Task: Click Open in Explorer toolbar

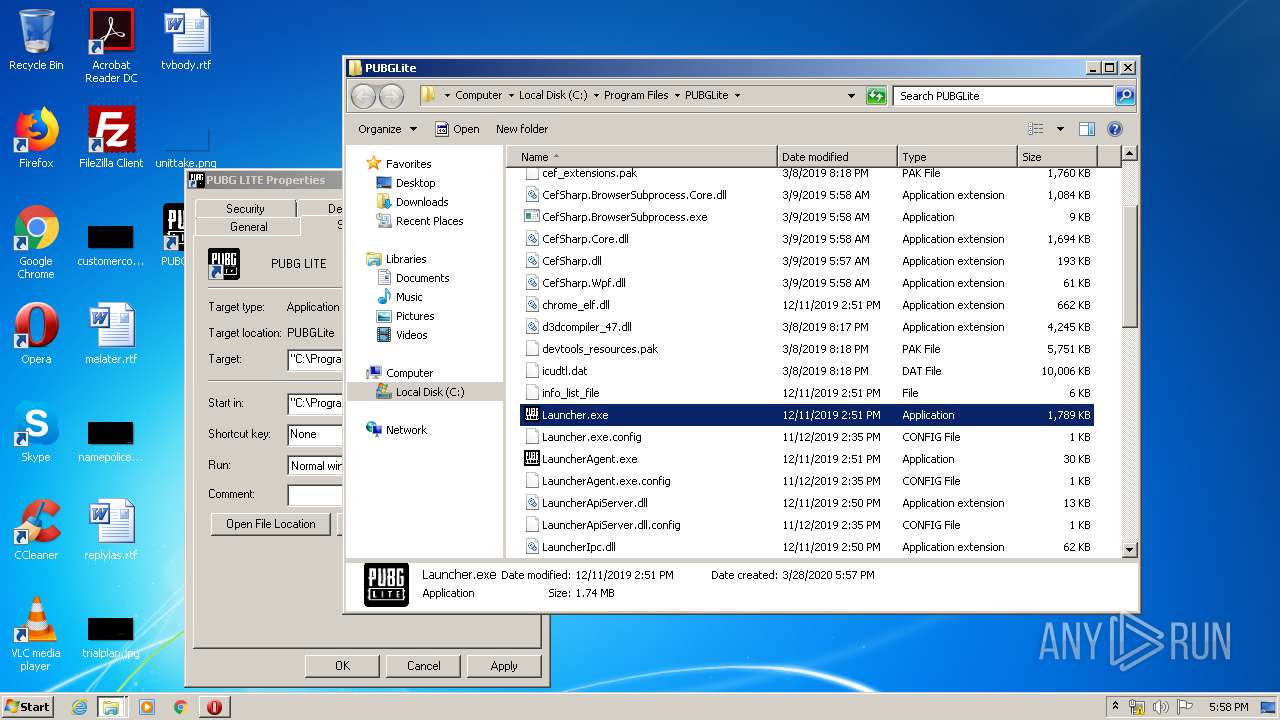Action: (457, 129)
